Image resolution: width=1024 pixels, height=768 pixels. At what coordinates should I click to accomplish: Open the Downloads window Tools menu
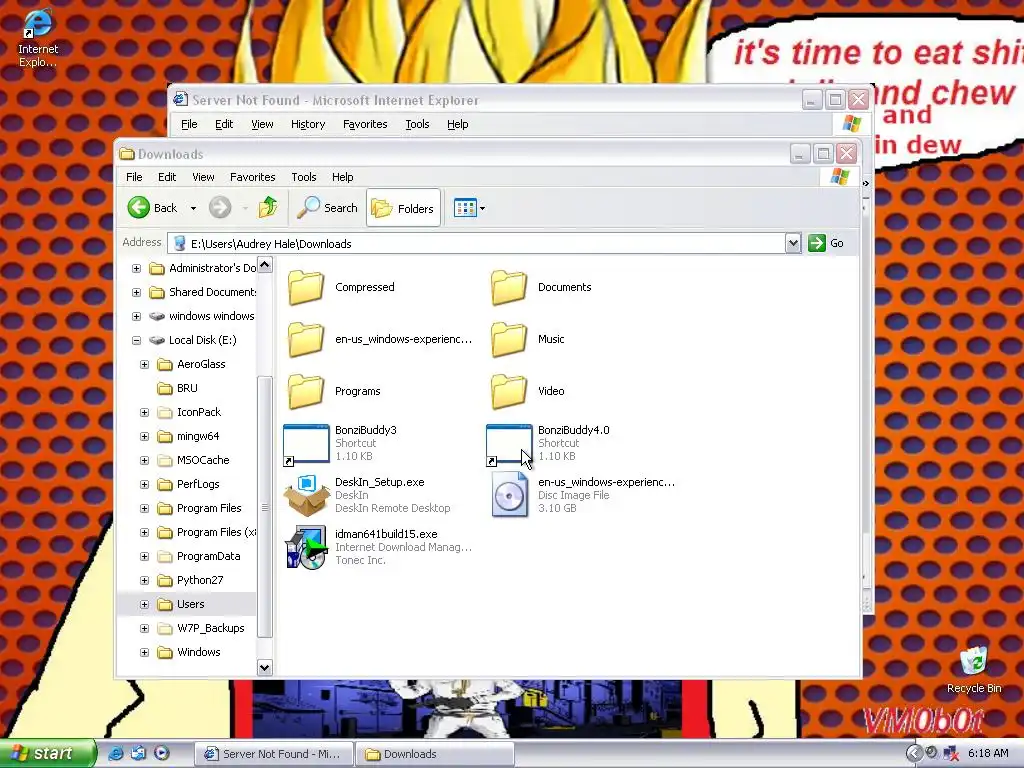point(304,177)
